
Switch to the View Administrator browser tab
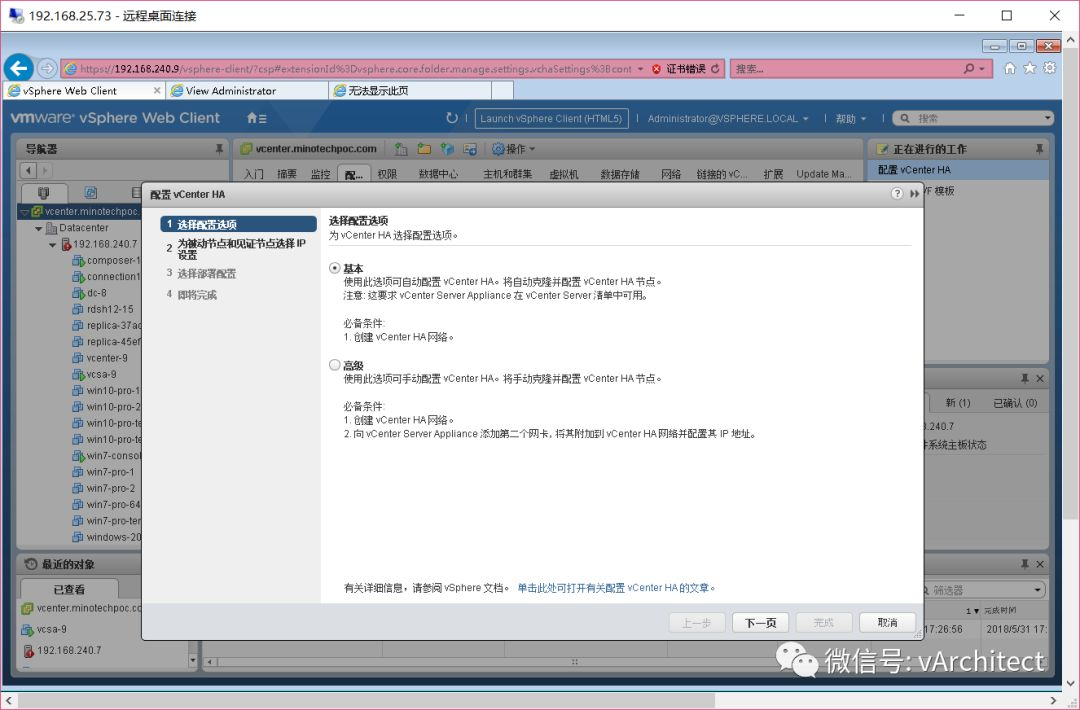pyautogui.click(x=247, y=90)
